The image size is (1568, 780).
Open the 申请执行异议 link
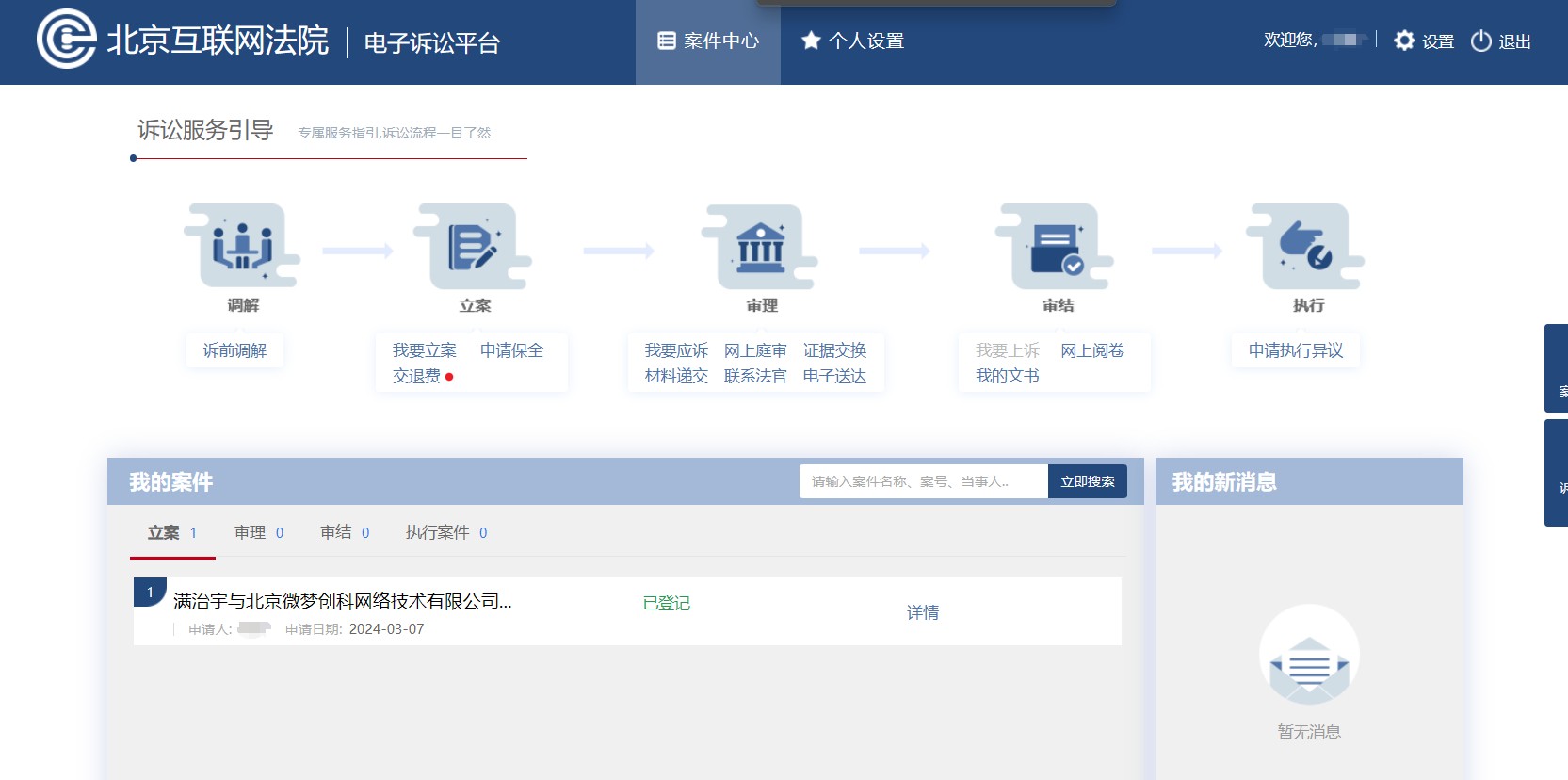coord(1295,350)
